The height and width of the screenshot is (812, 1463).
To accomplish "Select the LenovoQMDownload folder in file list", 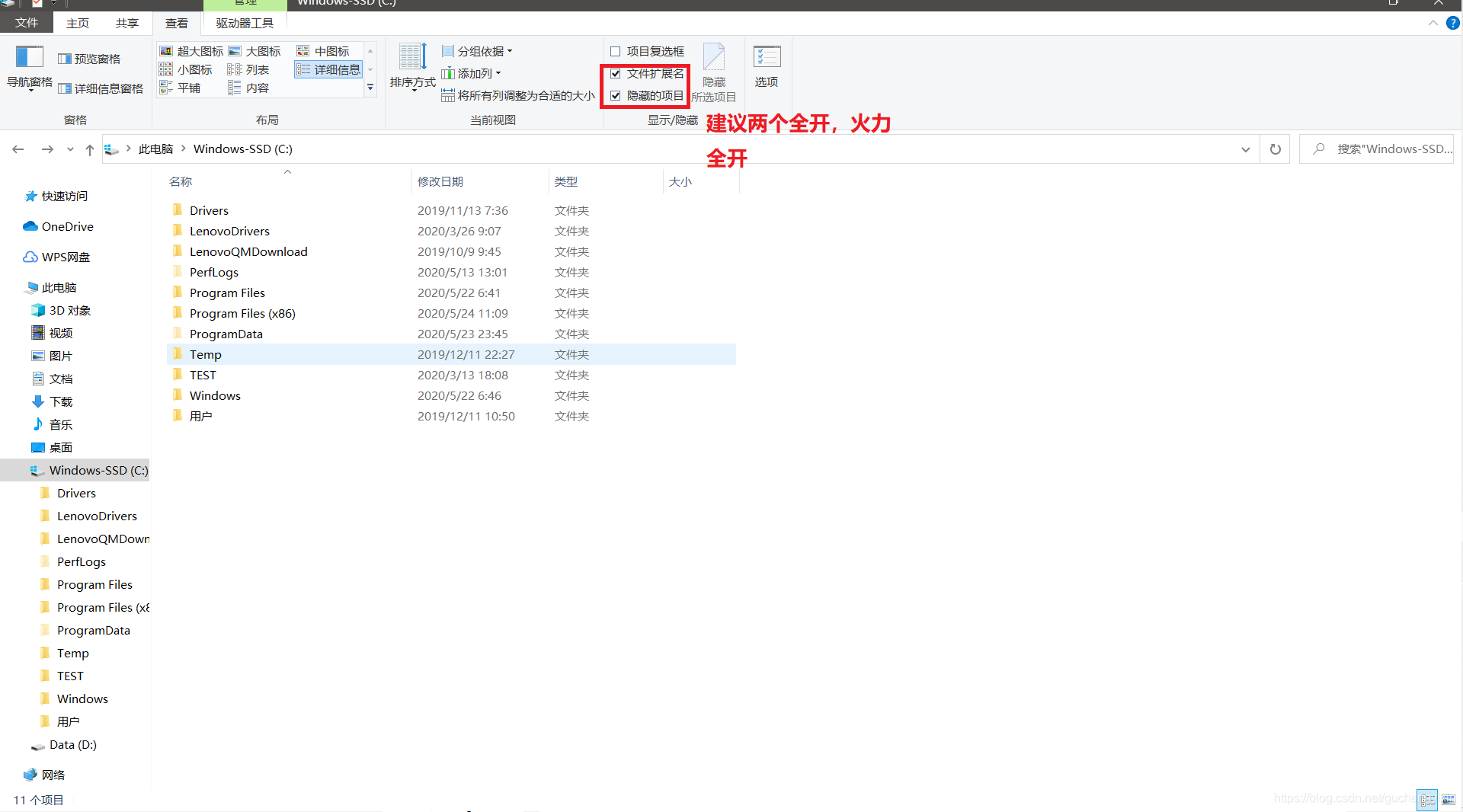I will (451, 251).
